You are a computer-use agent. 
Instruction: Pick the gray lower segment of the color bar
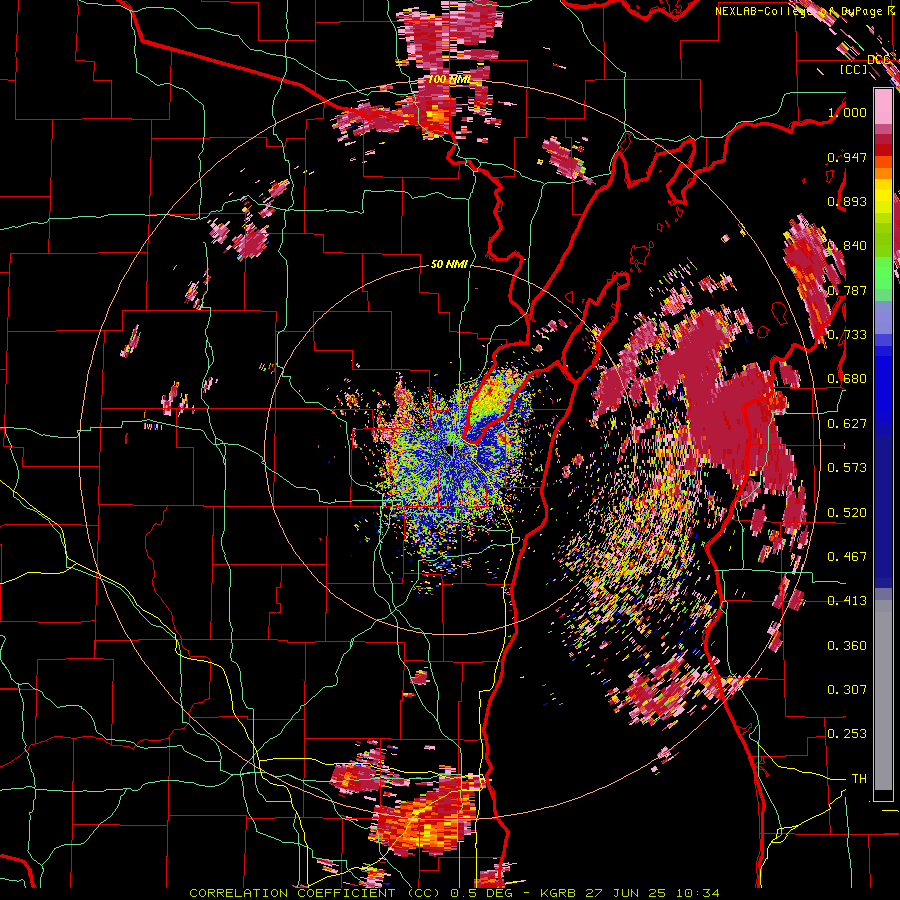point(883,695)
